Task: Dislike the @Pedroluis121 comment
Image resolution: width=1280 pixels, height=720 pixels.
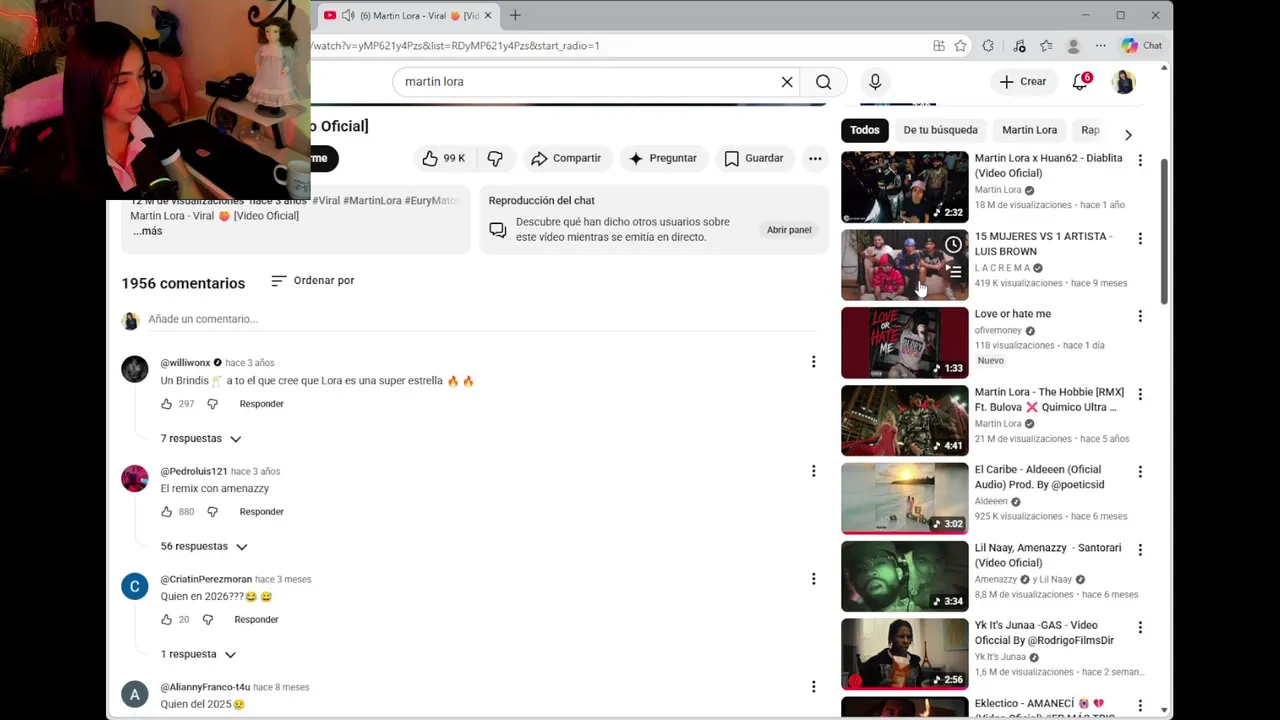Action: [x=212, y=512]
